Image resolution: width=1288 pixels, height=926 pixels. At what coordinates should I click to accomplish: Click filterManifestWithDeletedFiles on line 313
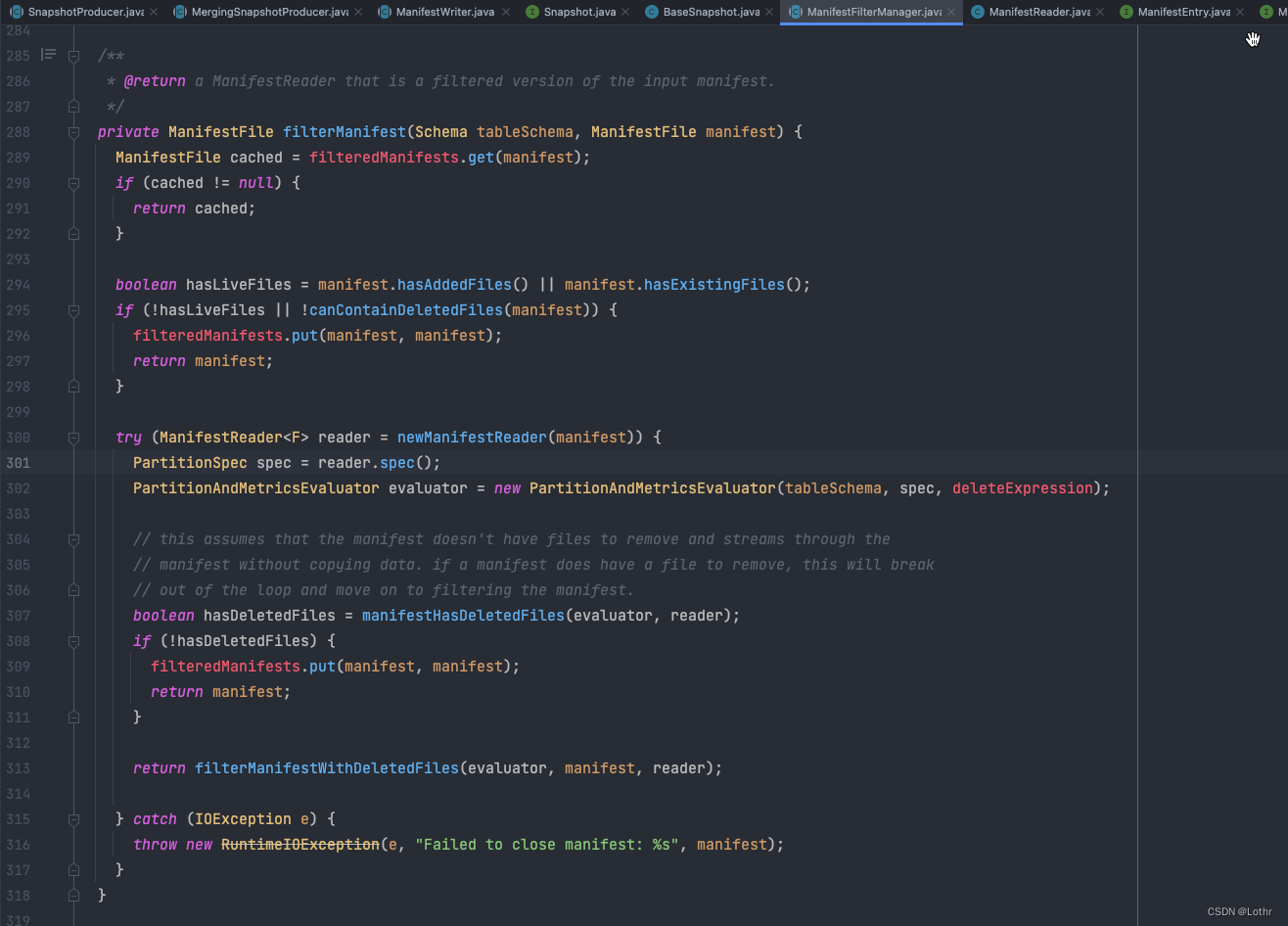pos(327,768)
